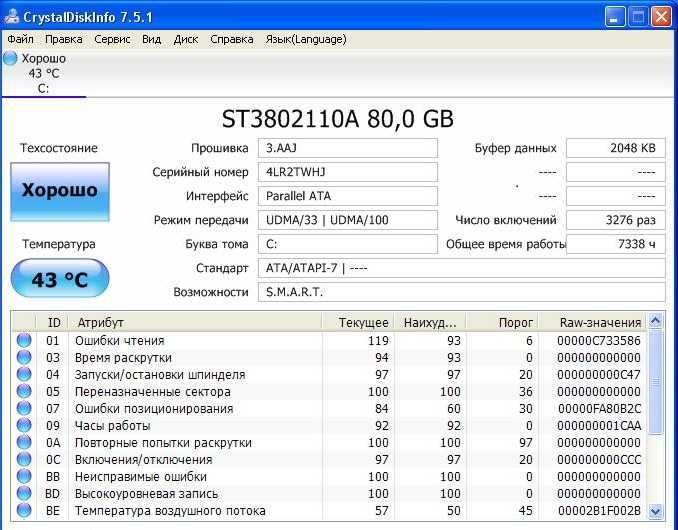The width and height of the screenshot is (678, 530).
Task: Click the raw value 000000000C47
Action: 598,374
